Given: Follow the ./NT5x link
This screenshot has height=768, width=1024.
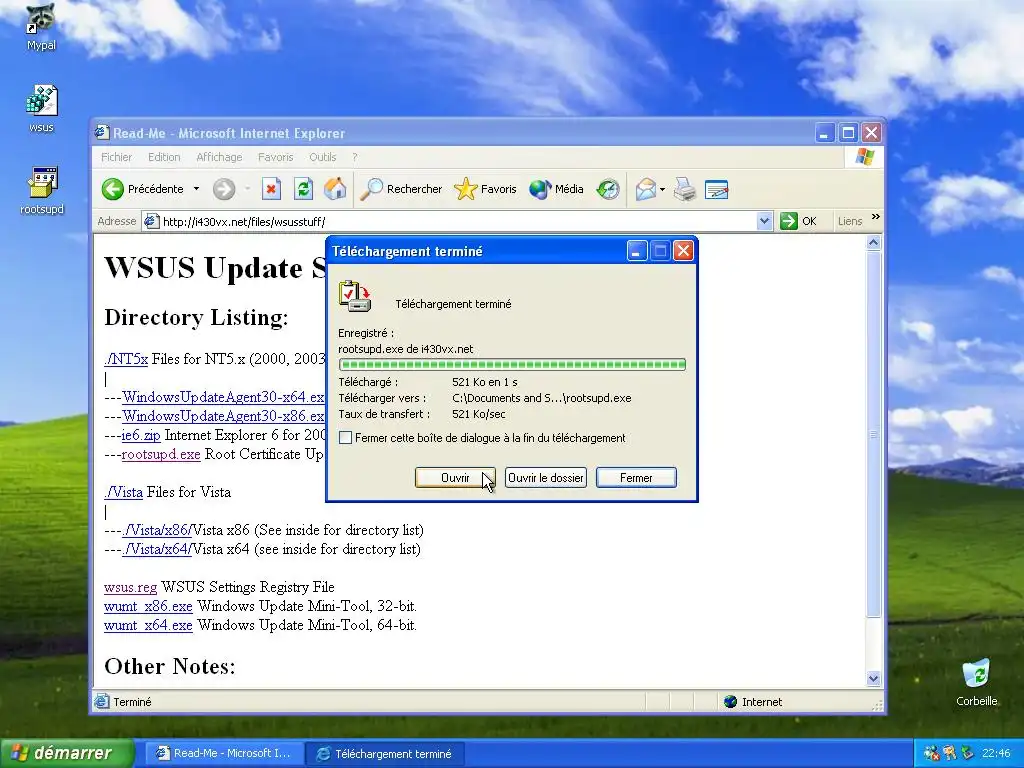Looking at the screenshot, I should [126, 359].
